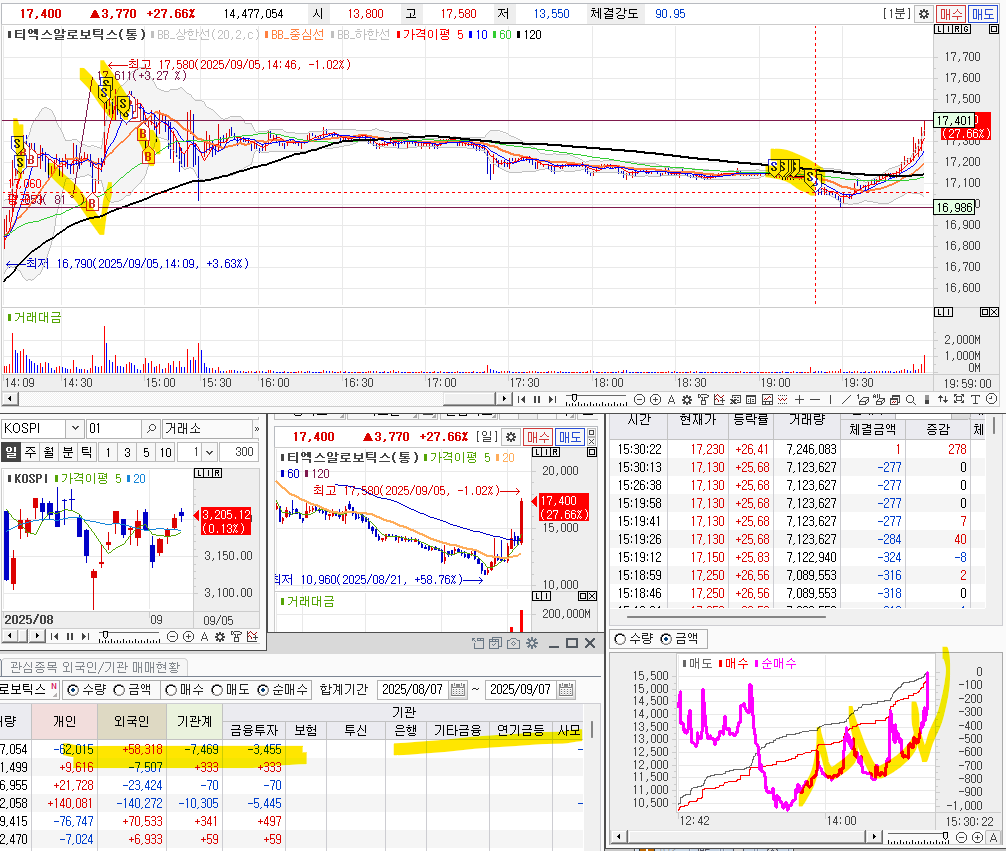1006x851 pixels.
Task: Open KOSPI index selection dropdown
Action: point(75,428)
